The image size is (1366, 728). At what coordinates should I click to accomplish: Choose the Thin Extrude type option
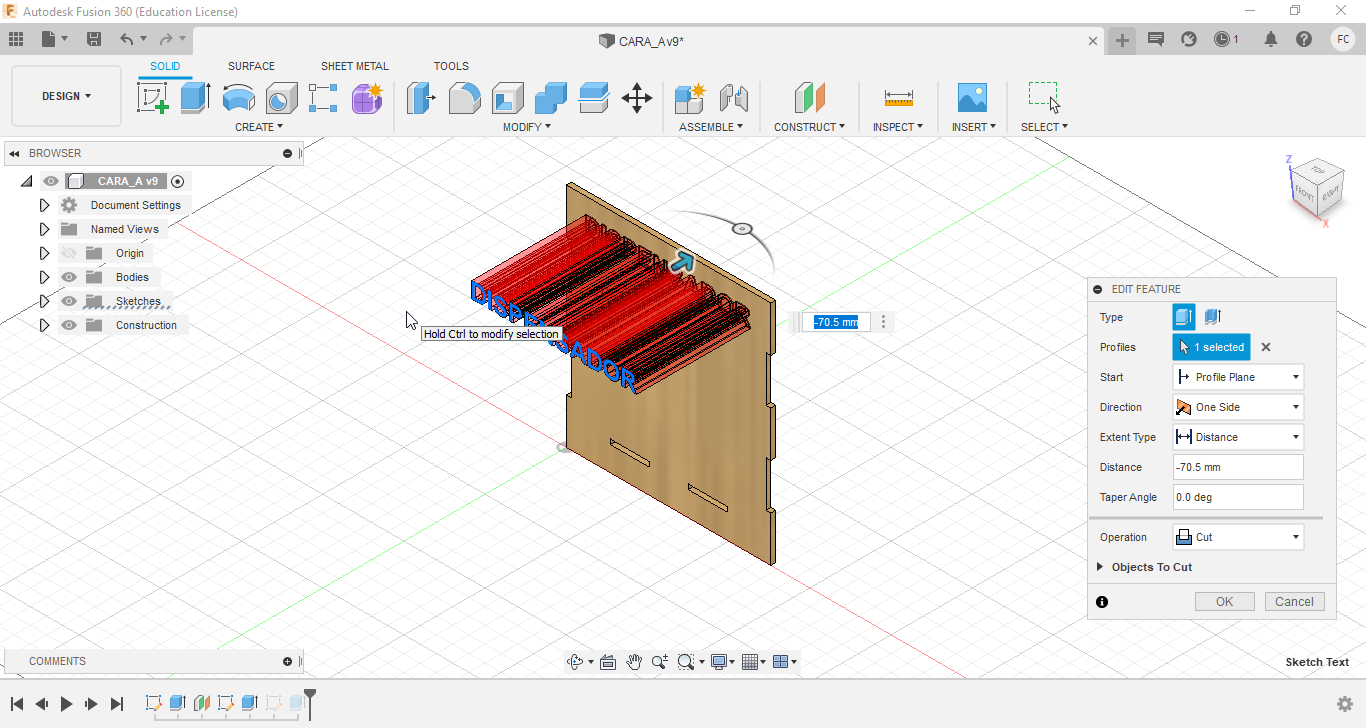(x=1212, y=317)
